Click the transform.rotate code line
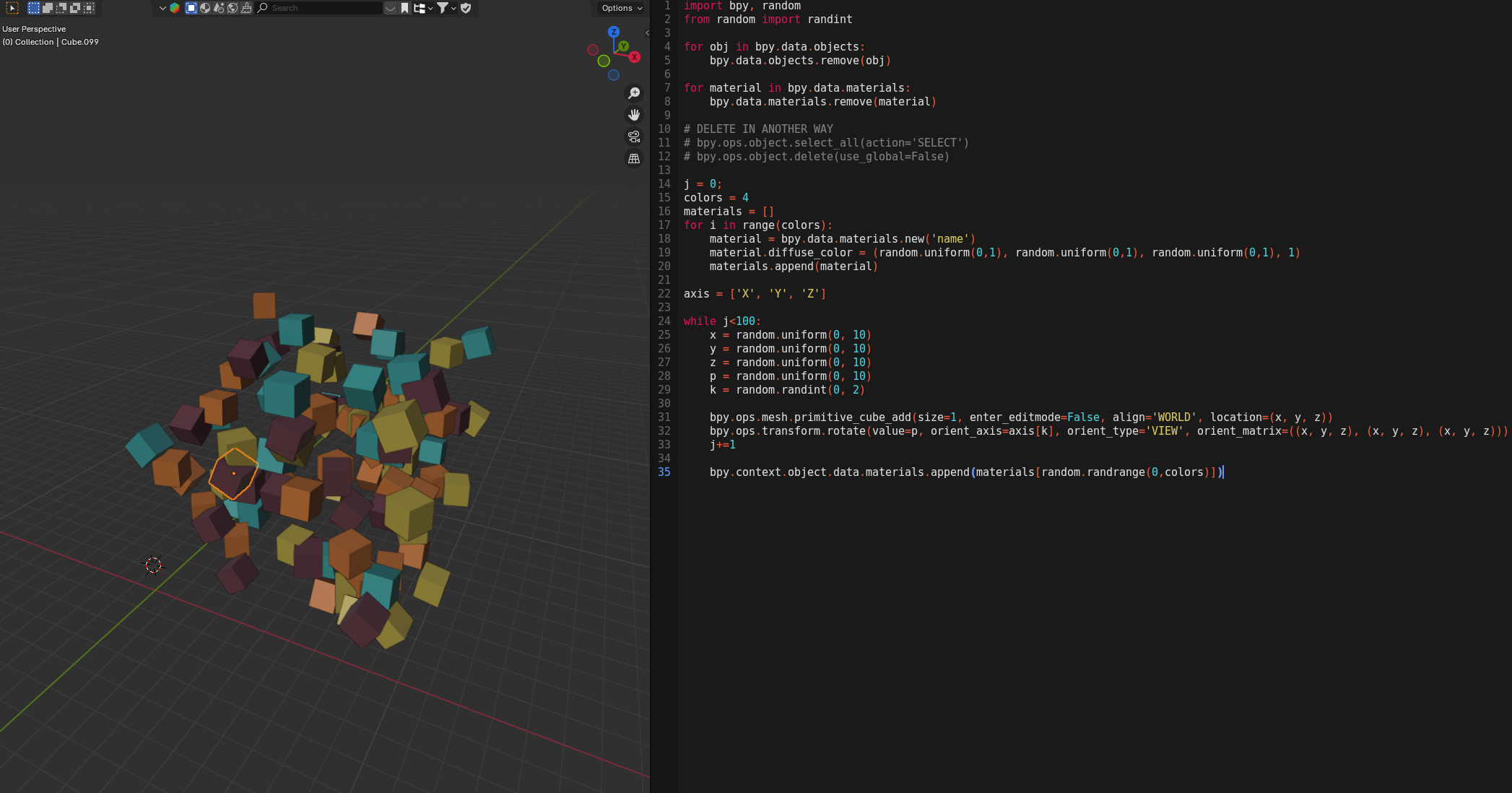1512x793 pixels. click(1108, 431)
